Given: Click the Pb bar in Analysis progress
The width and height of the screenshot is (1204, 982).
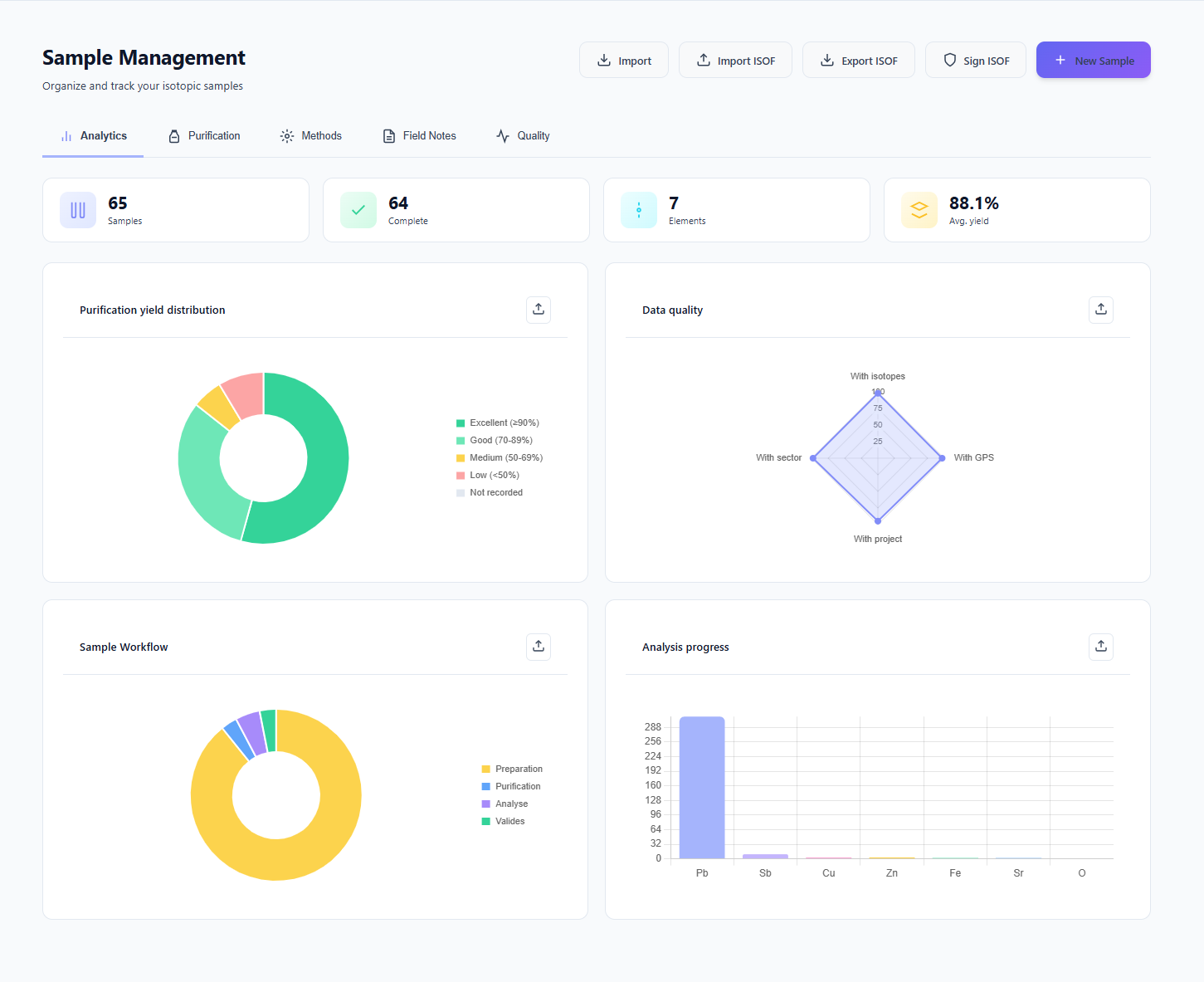Looking at the screenshot, I should point(701,789).
